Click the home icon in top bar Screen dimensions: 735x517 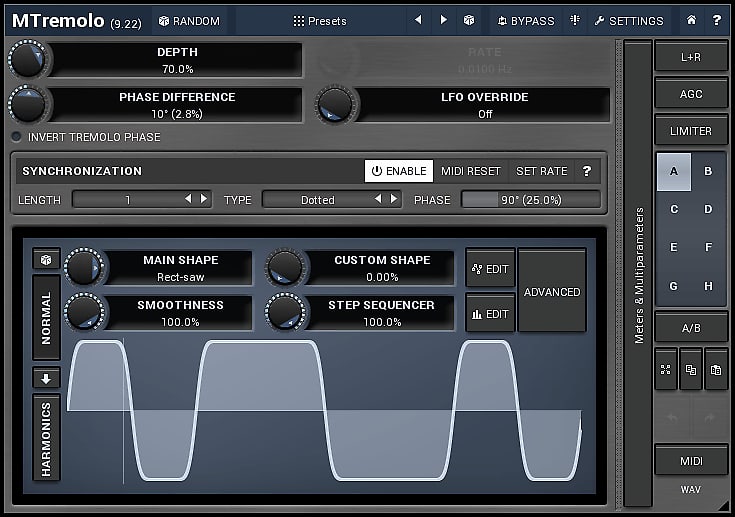691,20
